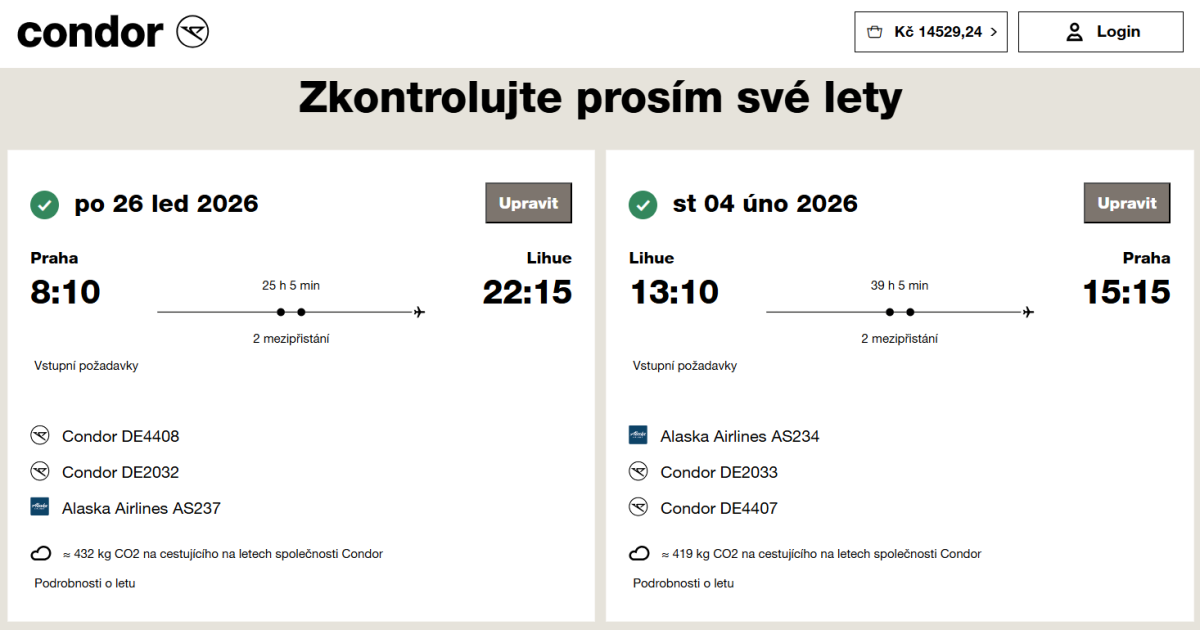Click green checkmark for 04 úno 2026 flight
Screen dimensions: 1200x630
[642, 205]
